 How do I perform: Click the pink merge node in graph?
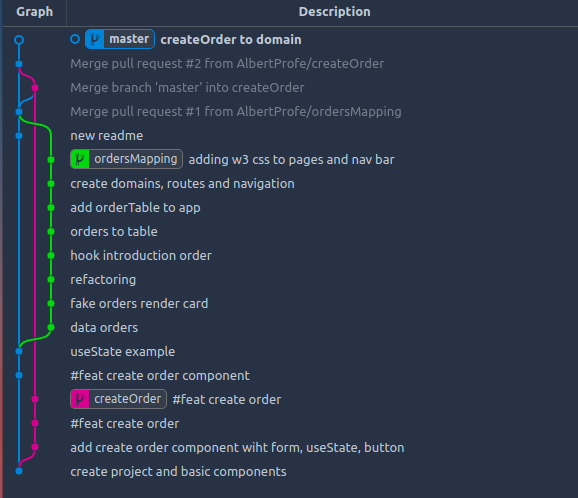tap(35, 88)
